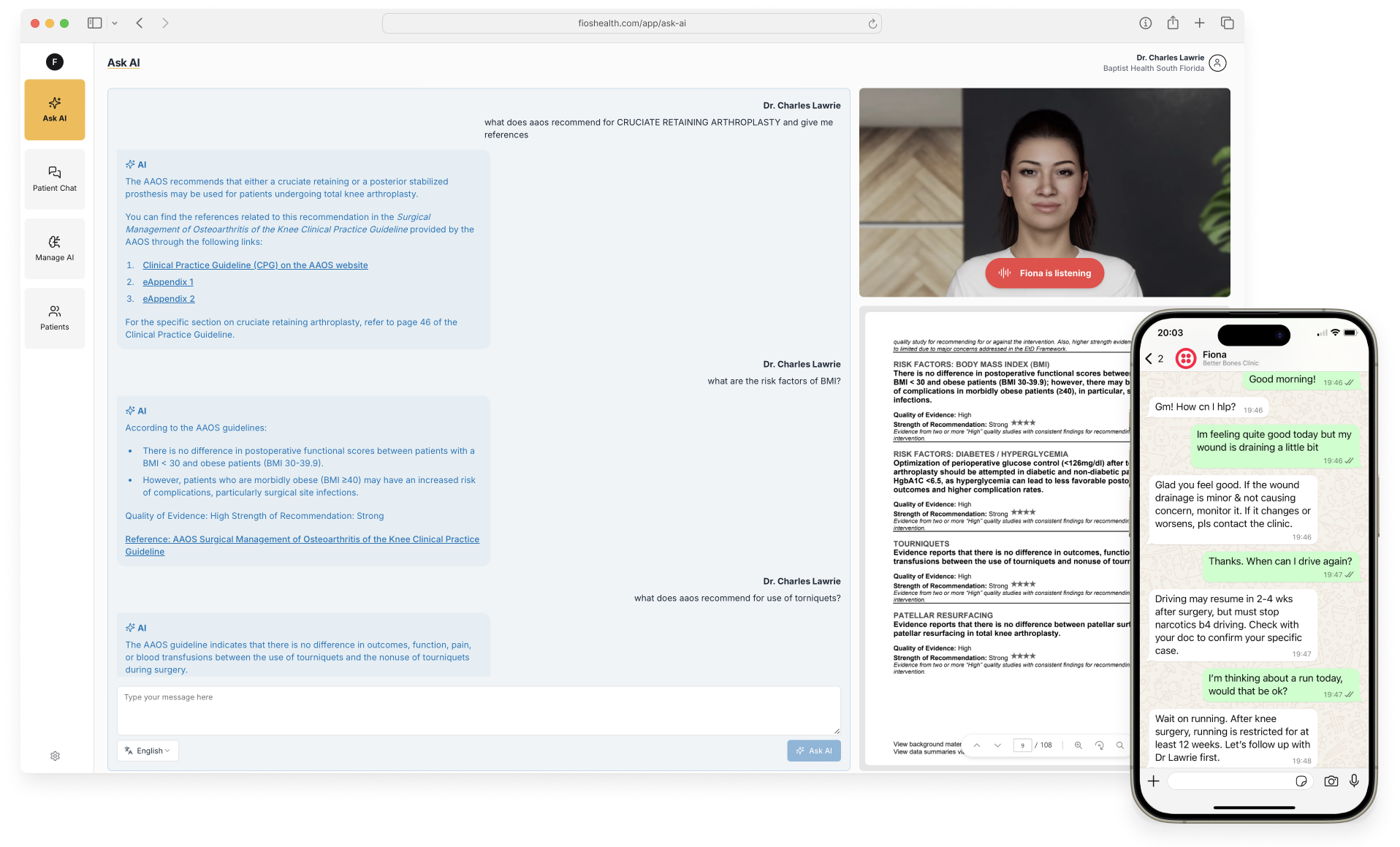The width and height of the screenshot is (1400, 847).
Task: Click the 'Quality of Evidence: High Strength' line in chat
Action: pos(254,516)
